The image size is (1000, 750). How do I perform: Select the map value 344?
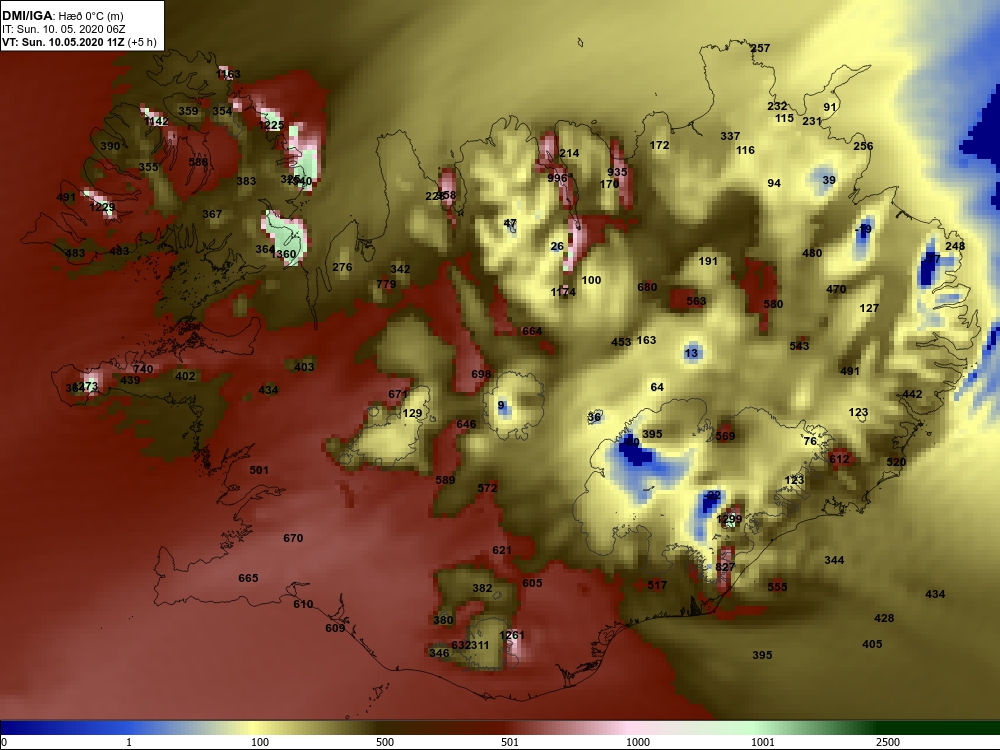click(x=834, y=560)
